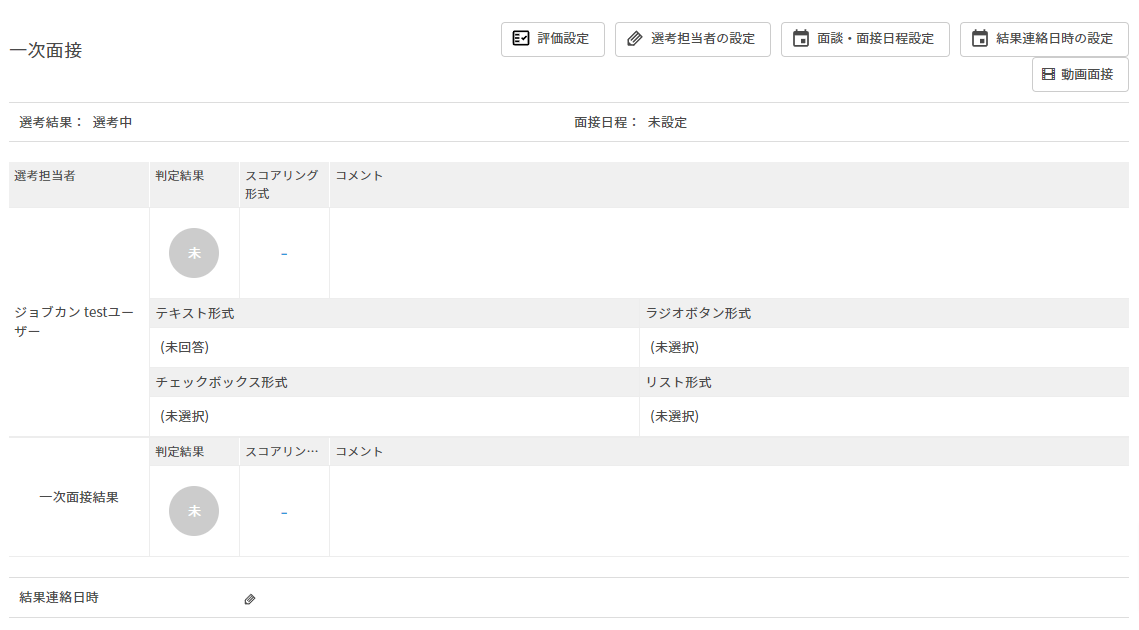1139x630 pixels.
Task: Click the empty コメント cell for ジョブカン testユーザー
Action: (728, 253)
